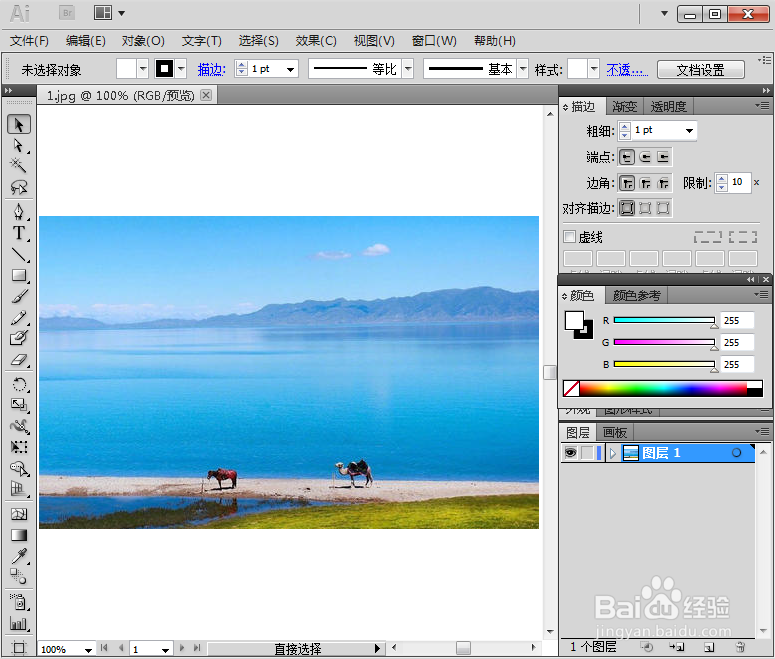Screen dimensions: 775x659
Task: Select the Shape Builder tool
Action: tap(19, 468)
